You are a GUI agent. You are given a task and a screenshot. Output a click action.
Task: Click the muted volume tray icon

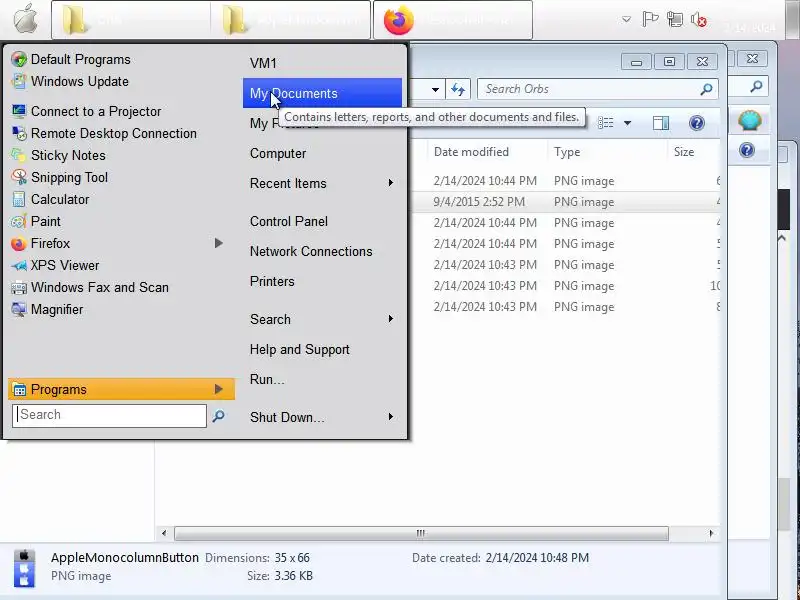click(x=698, y=20)
